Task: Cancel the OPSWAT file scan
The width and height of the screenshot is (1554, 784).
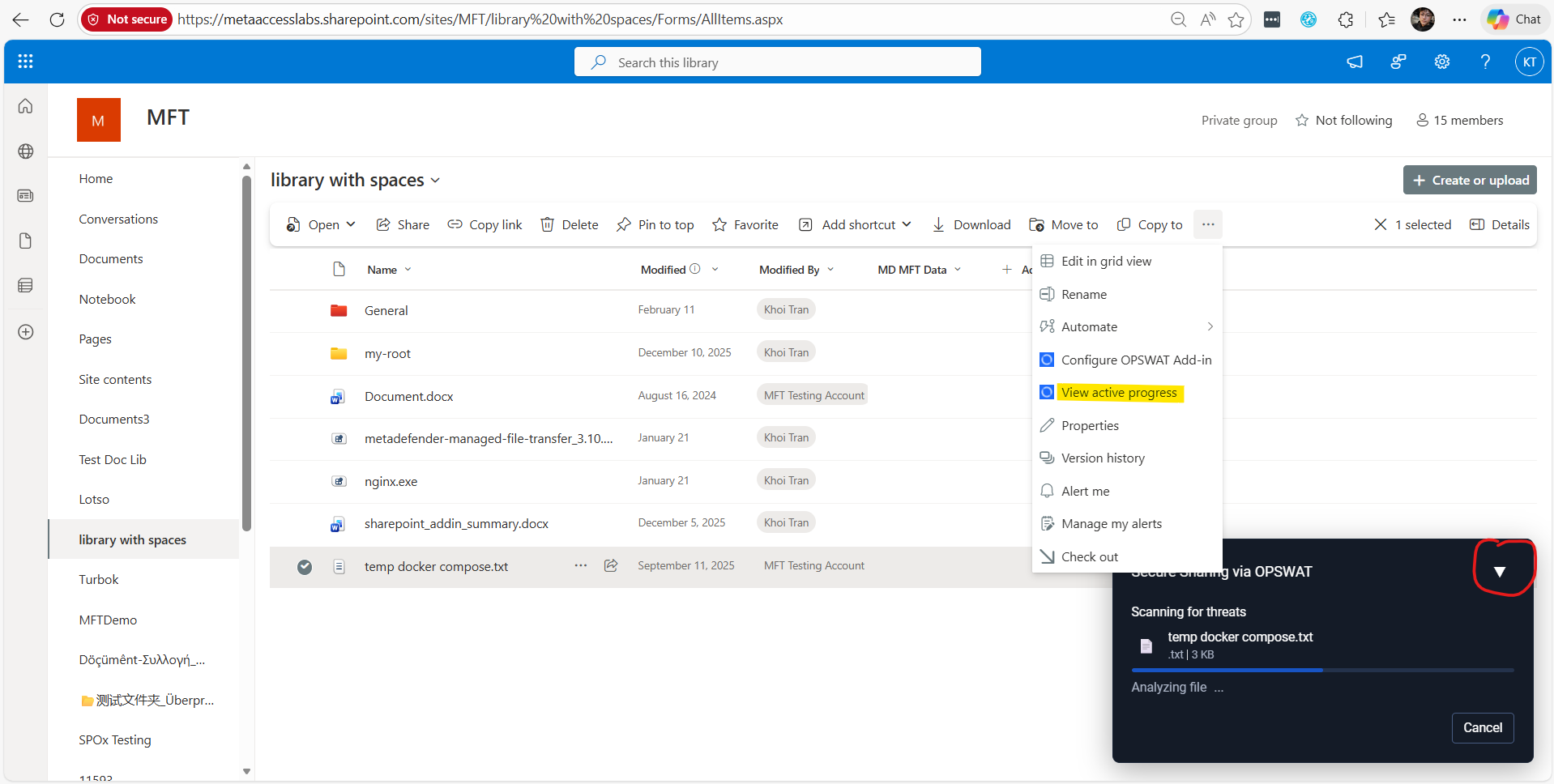Action: [1482, 727]
